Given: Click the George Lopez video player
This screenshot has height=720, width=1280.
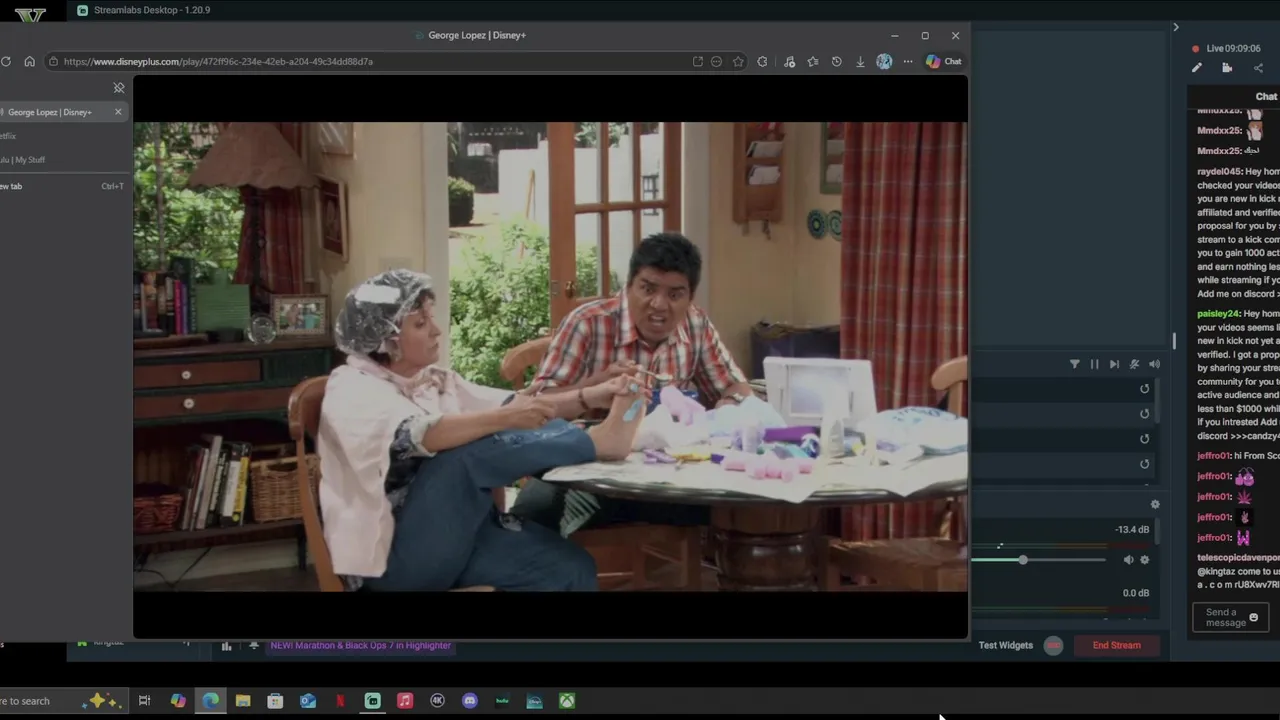Looking at the screenshot, I should pos(550,357).
